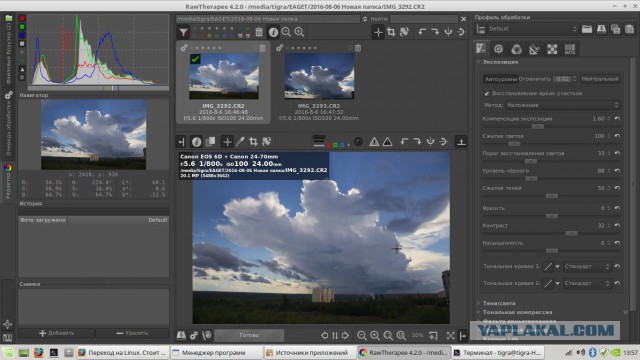Toggle image info in the filmstrip toolbar
640x360 pixels.
click(x=273, y=32)
